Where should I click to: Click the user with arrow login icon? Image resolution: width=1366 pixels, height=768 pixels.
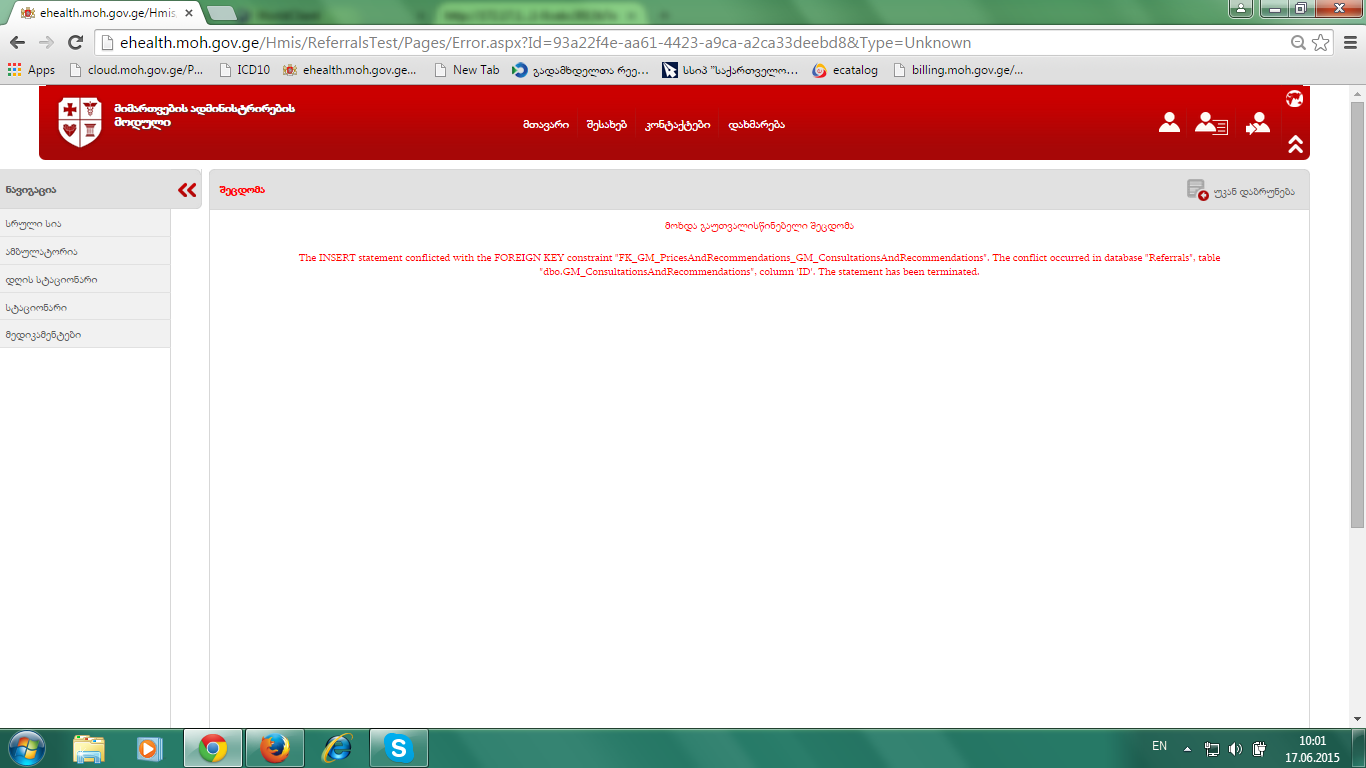pyautogui.click(x=1257, y=123)
